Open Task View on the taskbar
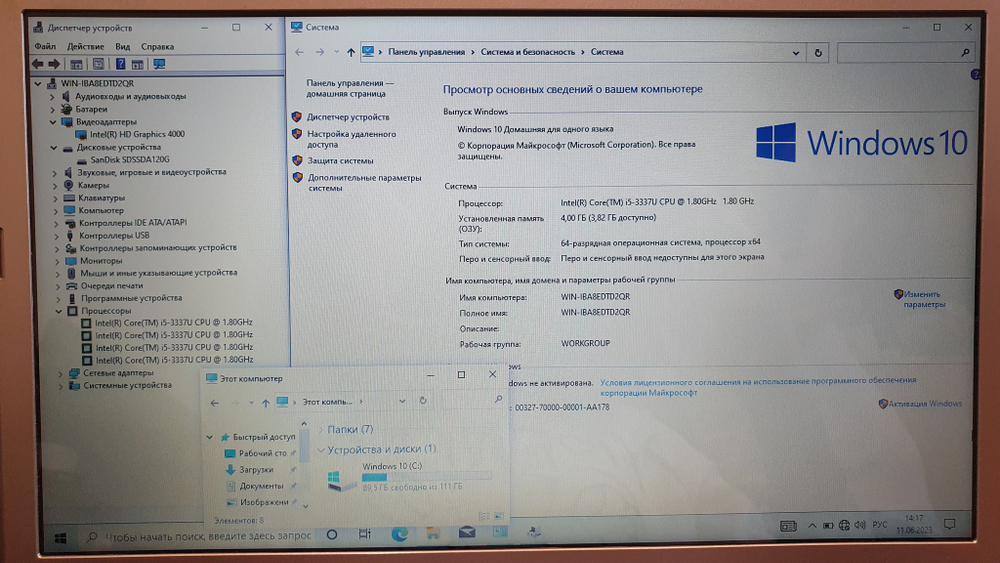Screen dimensions: 1000x563 (365, 534)
